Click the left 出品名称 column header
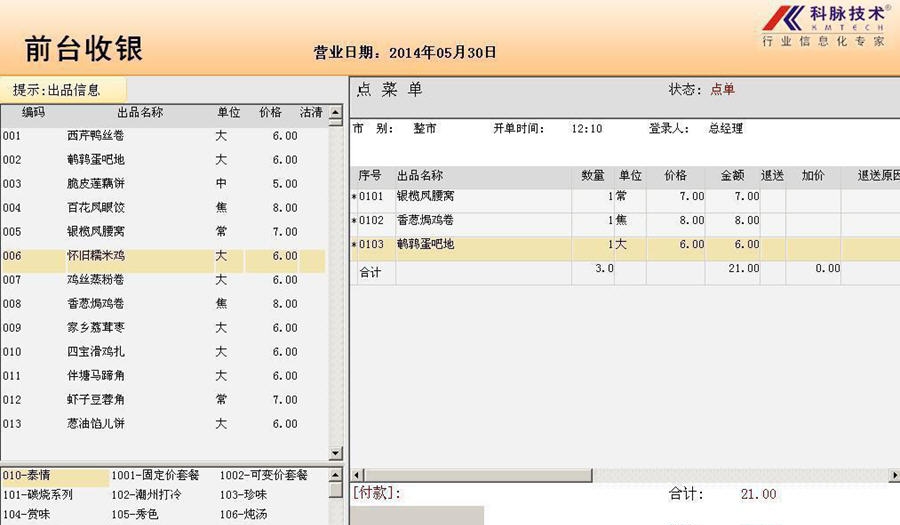900x525 pixels. pos(141,112)
